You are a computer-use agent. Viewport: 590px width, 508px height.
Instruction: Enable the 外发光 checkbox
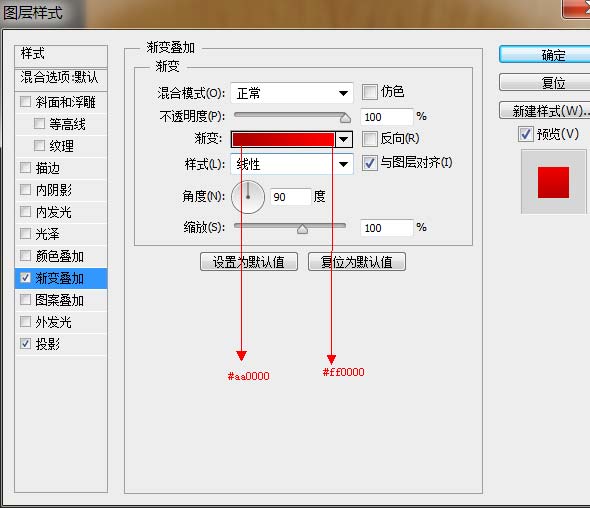click(25, 322)
